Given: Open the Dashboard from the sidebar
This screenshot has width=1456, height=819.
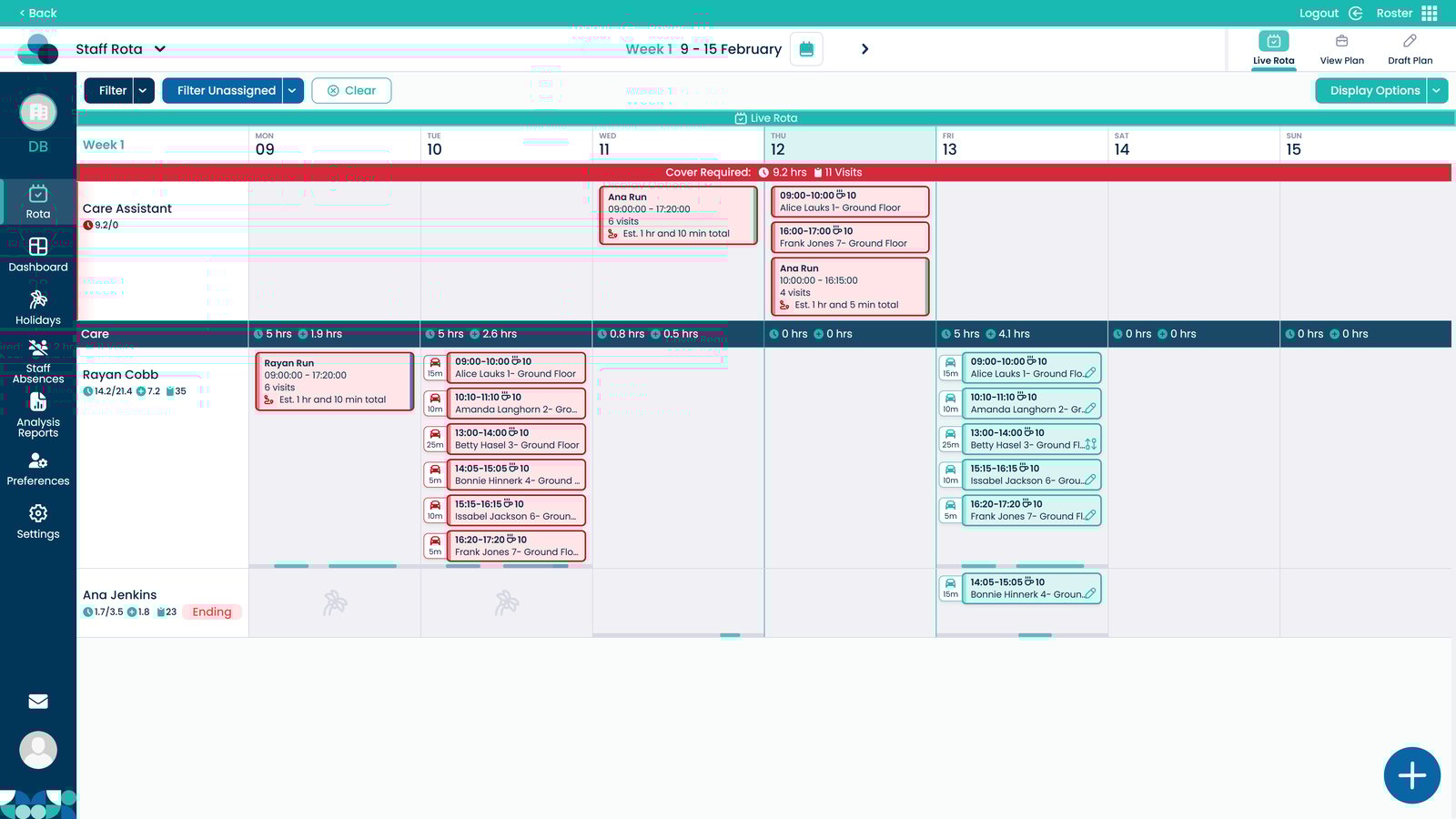Looking at the screenshot, I should (x=38, y=255).
